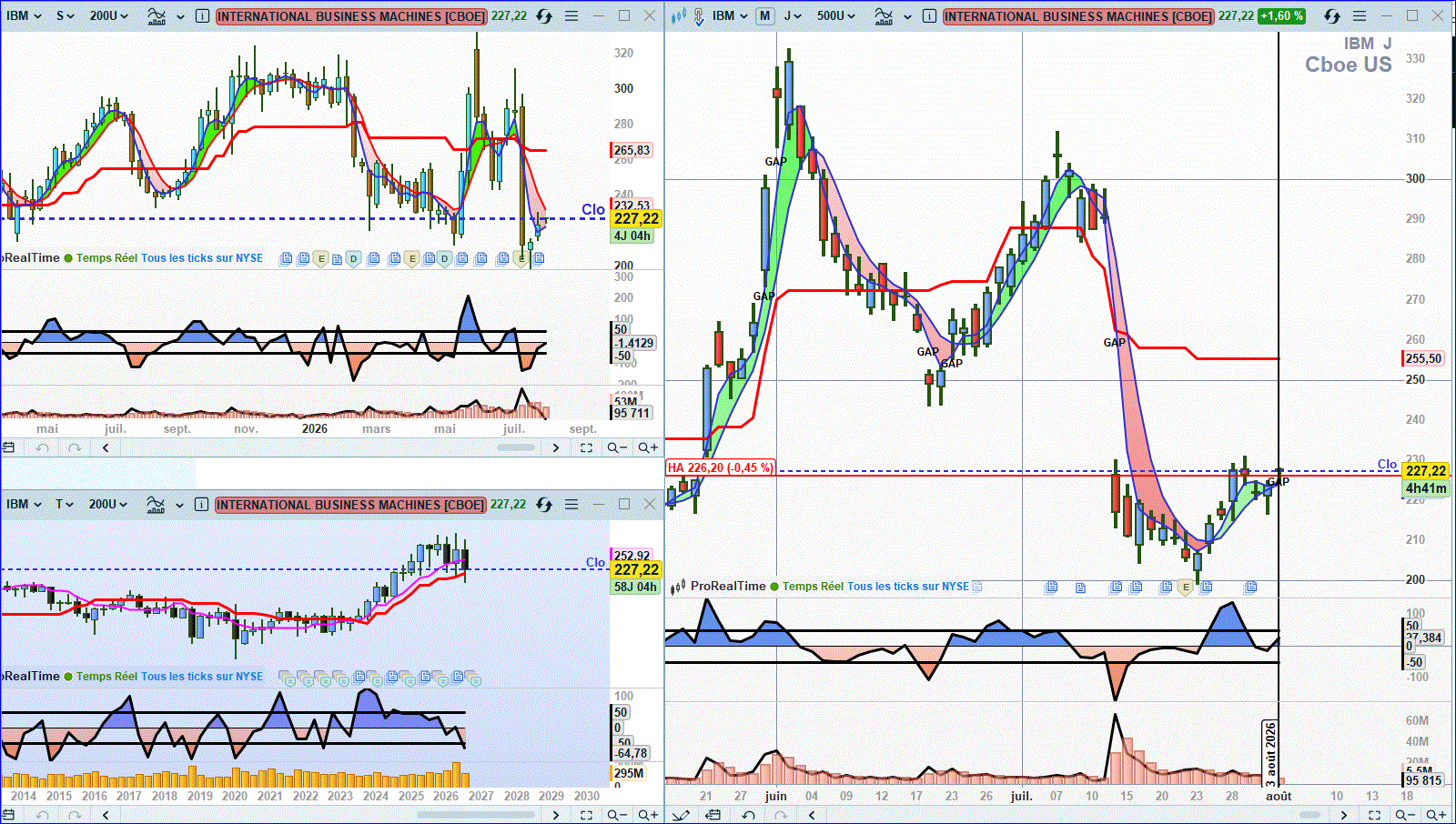
Task: Show instrument info in the quarterly T chart
Action: [201, 504]
